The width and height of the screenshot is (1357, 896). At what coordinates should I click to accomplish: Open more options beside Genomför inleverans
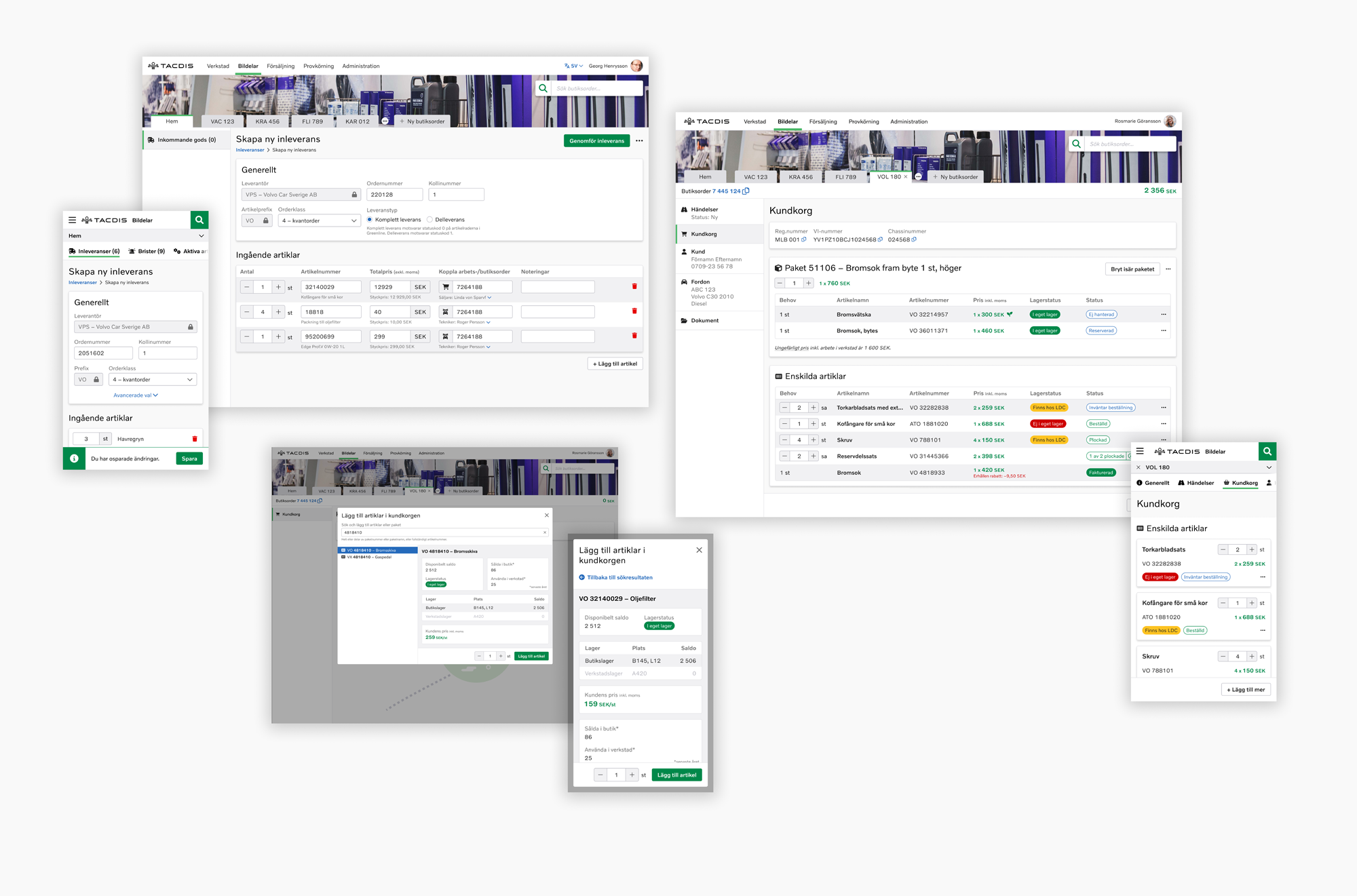point(639,141)
